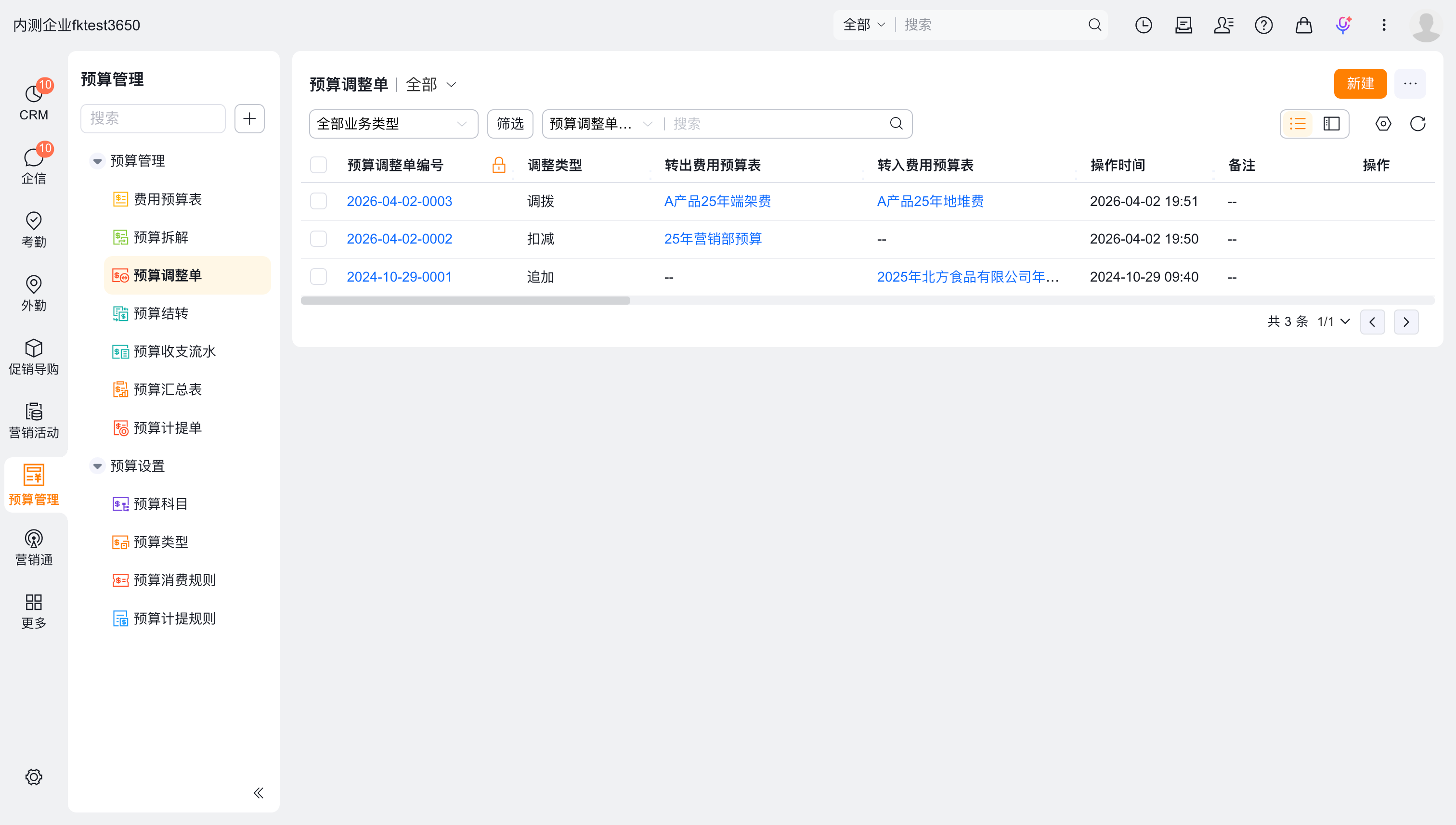Open the more actions ellipsis button
This screenshot has height=825, width=1456.
1410,84
